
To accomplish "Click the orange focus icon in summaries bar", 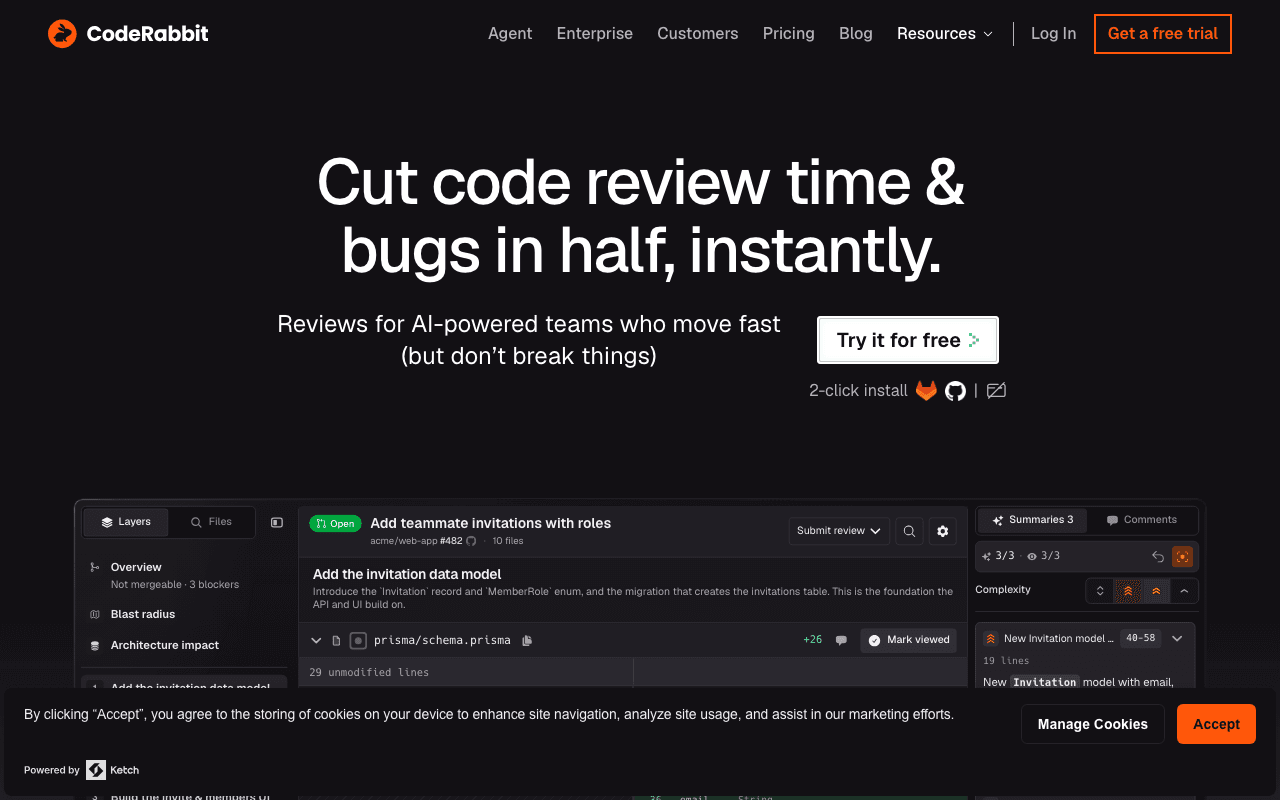I will [1182, 556].
